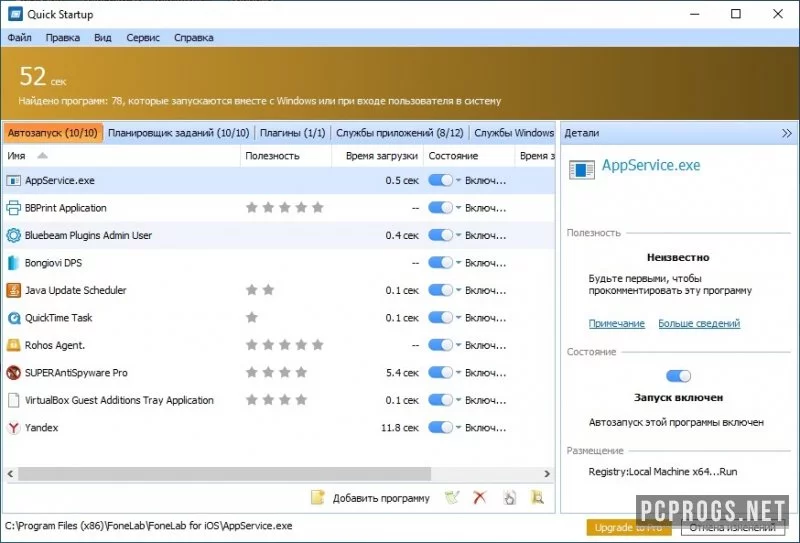Viewport: 800px width, 543px height.
Task: Disable BBPrint Application startup switch
Action: click(440, 208)
